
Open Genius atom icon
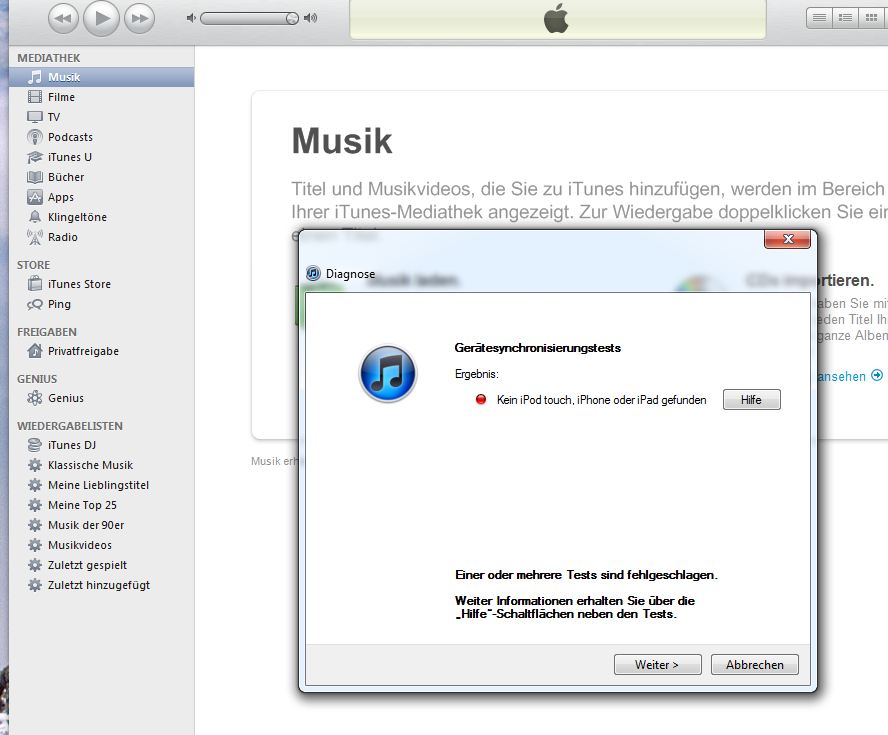(x=35, y=398)
